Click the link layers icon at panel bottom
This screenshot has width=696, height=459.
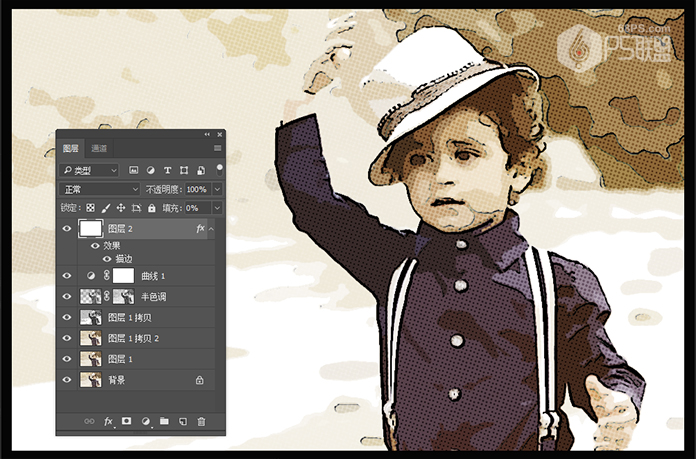89,421
